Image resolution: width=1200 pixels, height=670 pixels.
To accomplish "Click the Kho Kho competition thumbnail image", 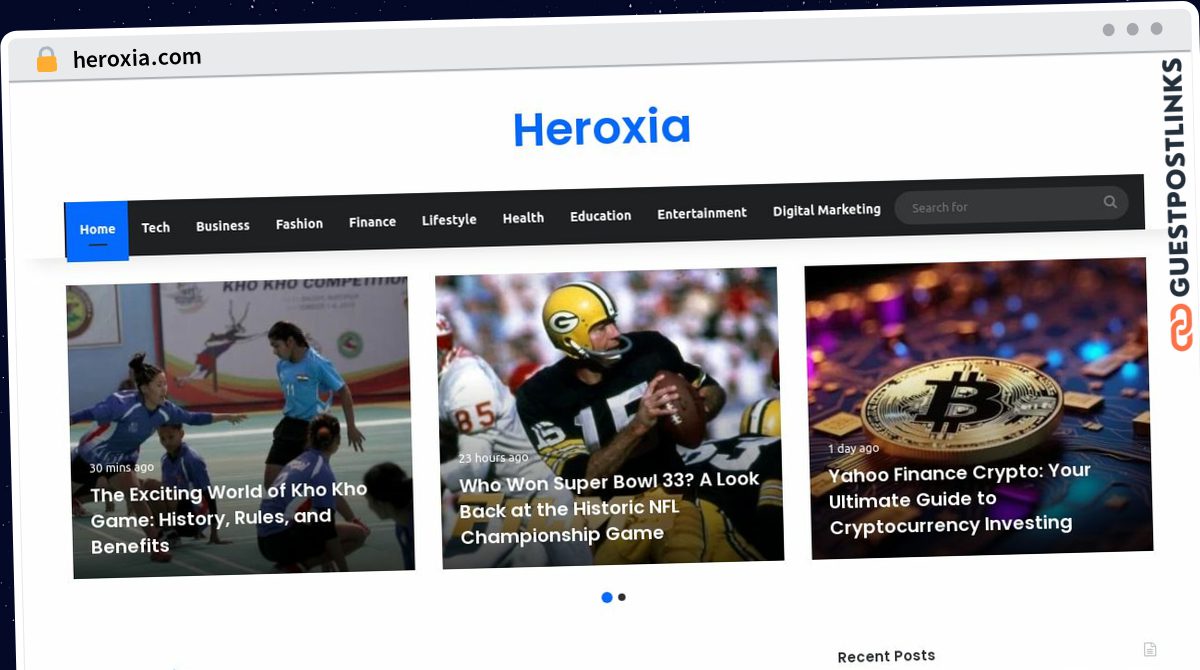I will coord(240,427).
